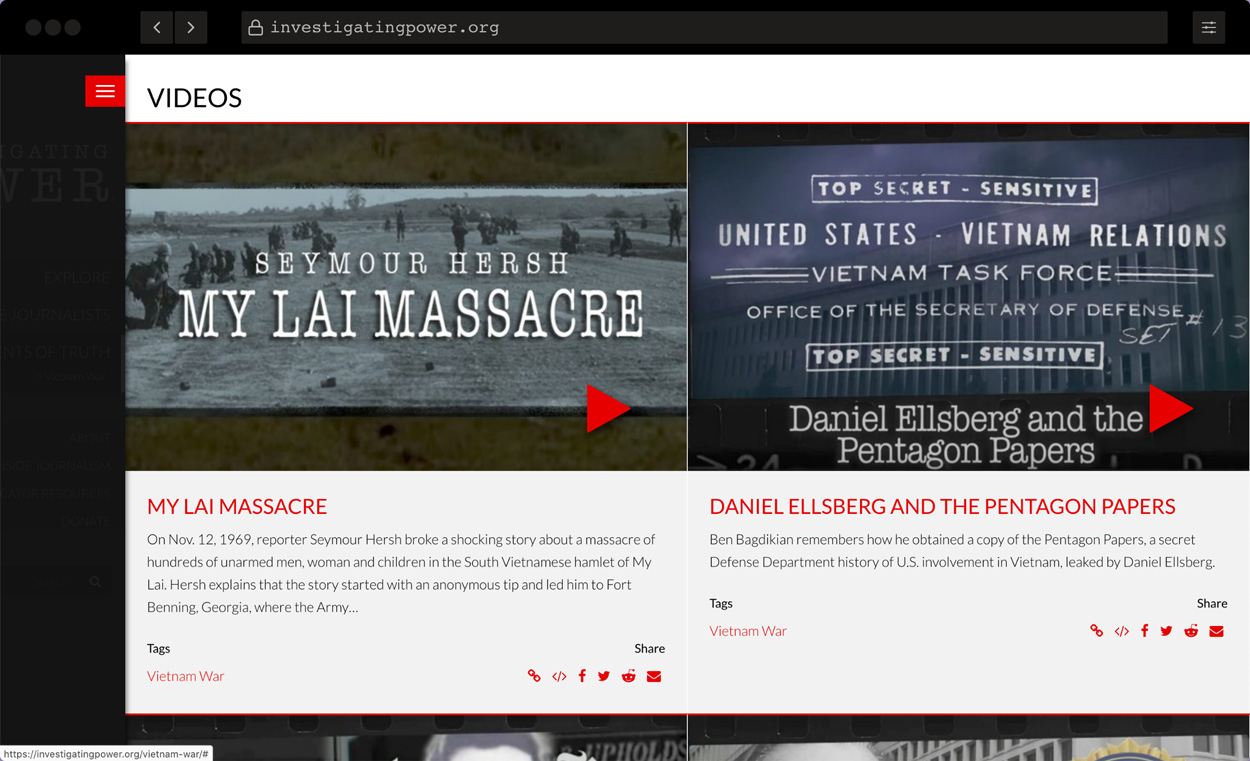1250x761 pixels.
Task: Email the My Lai Massacre video
Action: pos(654,677)
